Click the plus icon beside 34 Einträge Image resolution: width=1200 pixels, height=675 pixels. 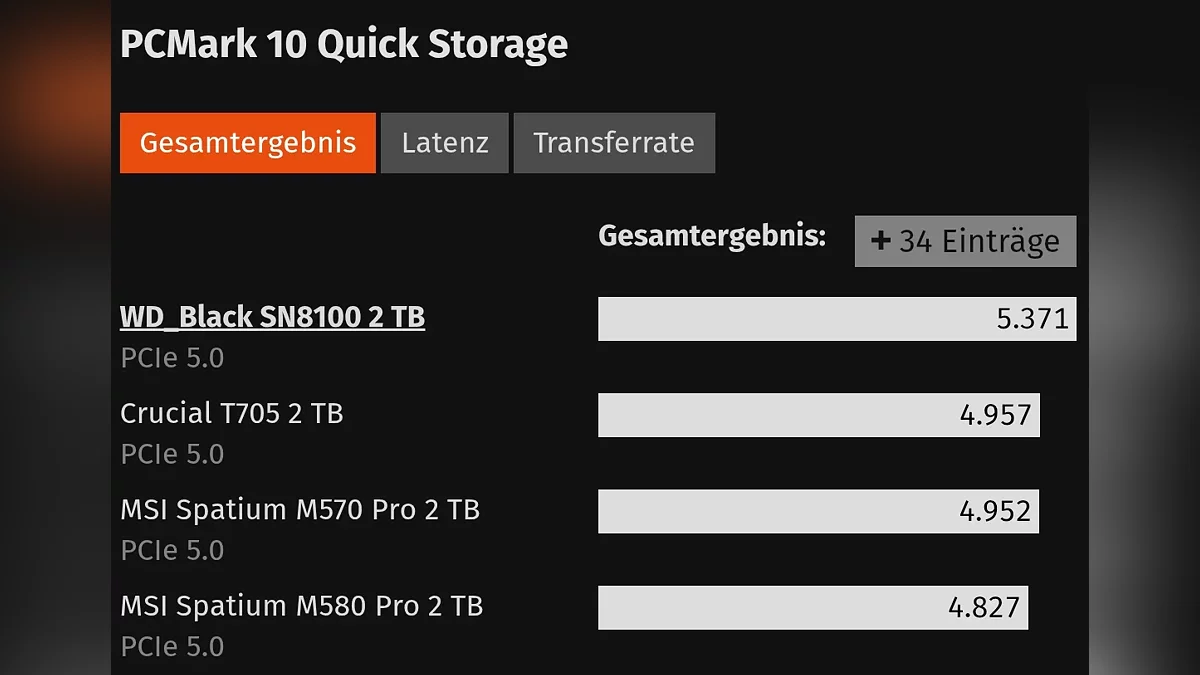pos(881,241)
